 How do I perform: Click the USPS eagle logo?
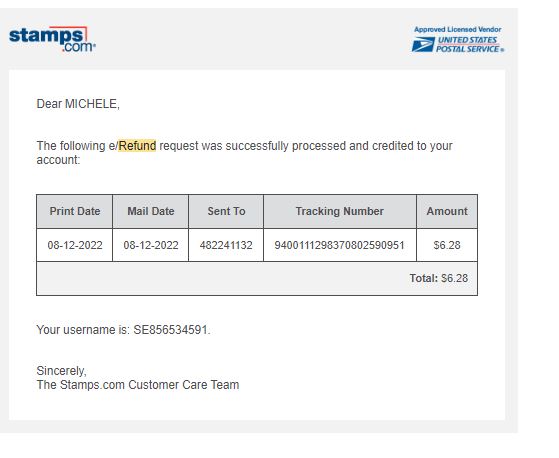423,45
